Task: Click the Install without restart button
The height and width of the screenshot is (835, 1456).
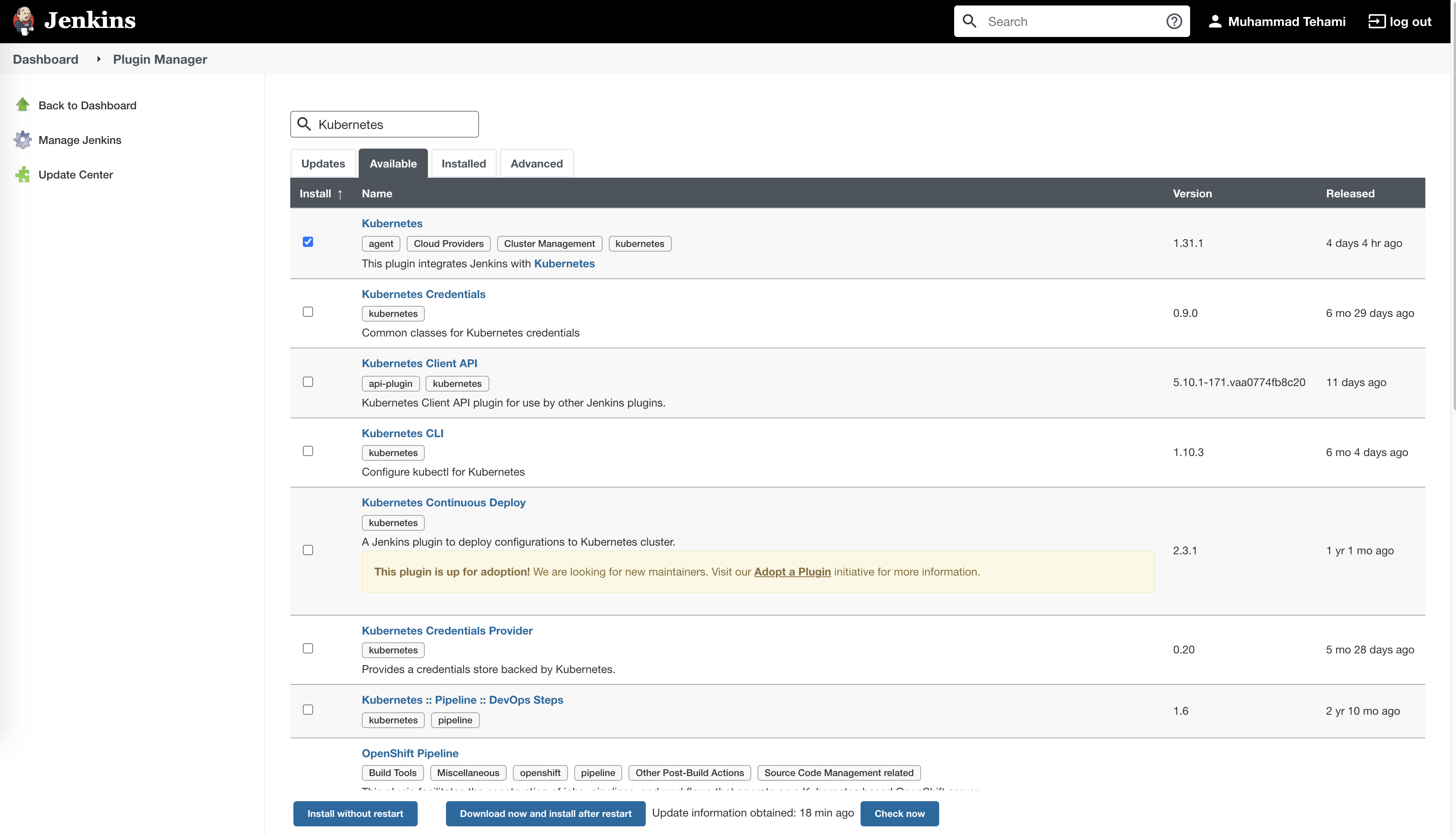Action: (x=355, y=813)
